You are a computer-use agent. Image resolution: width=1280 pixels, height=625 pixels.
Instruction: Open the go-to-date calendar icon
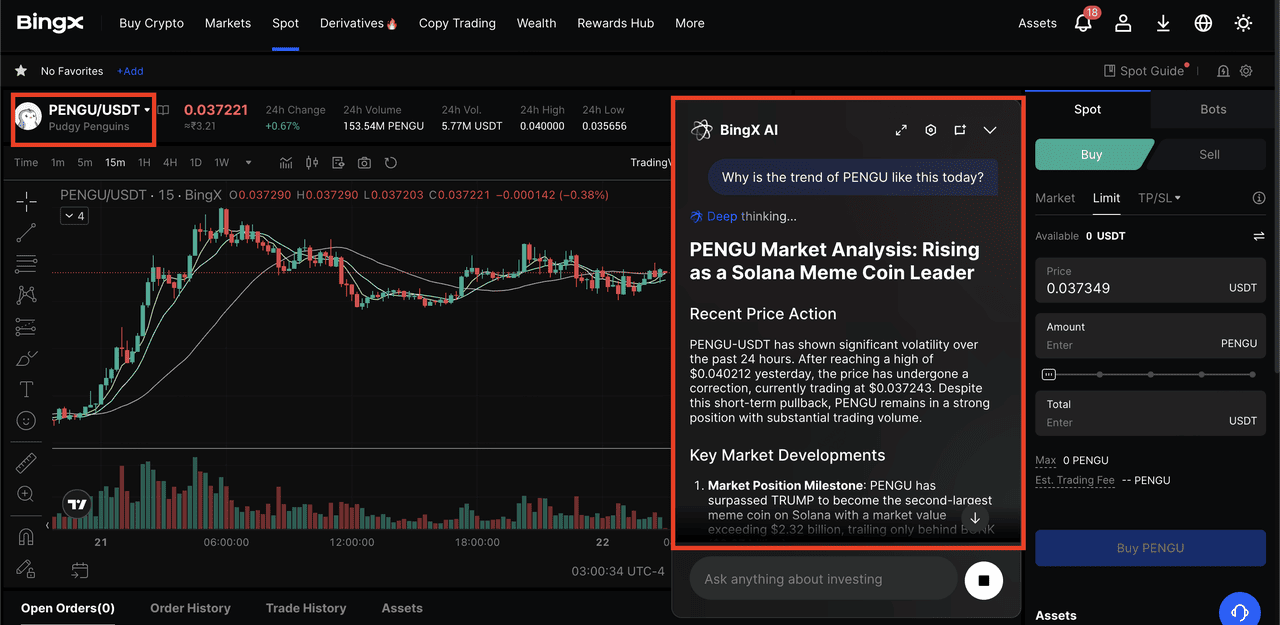[80, 571]
